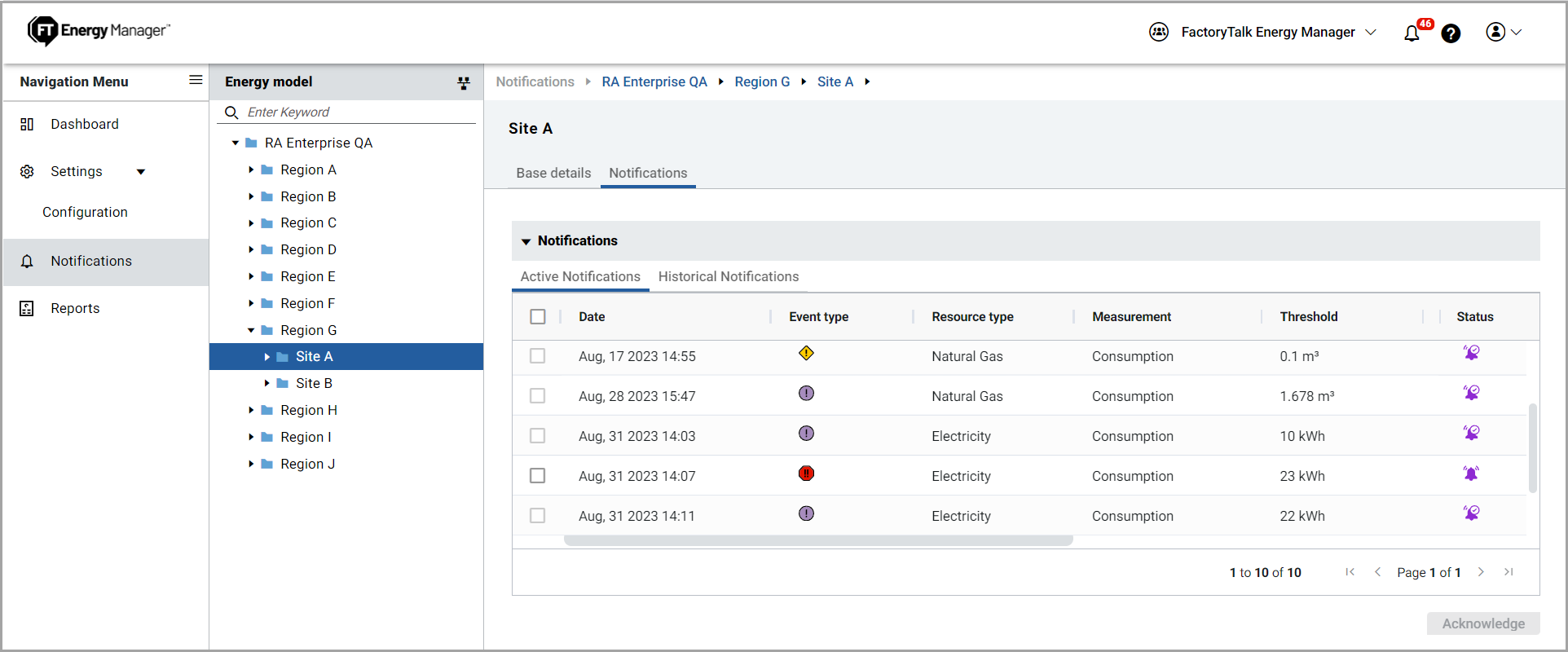Expand the Region A tree node arrow
This screenshot has width=1568, height=652.
(251, 170)
